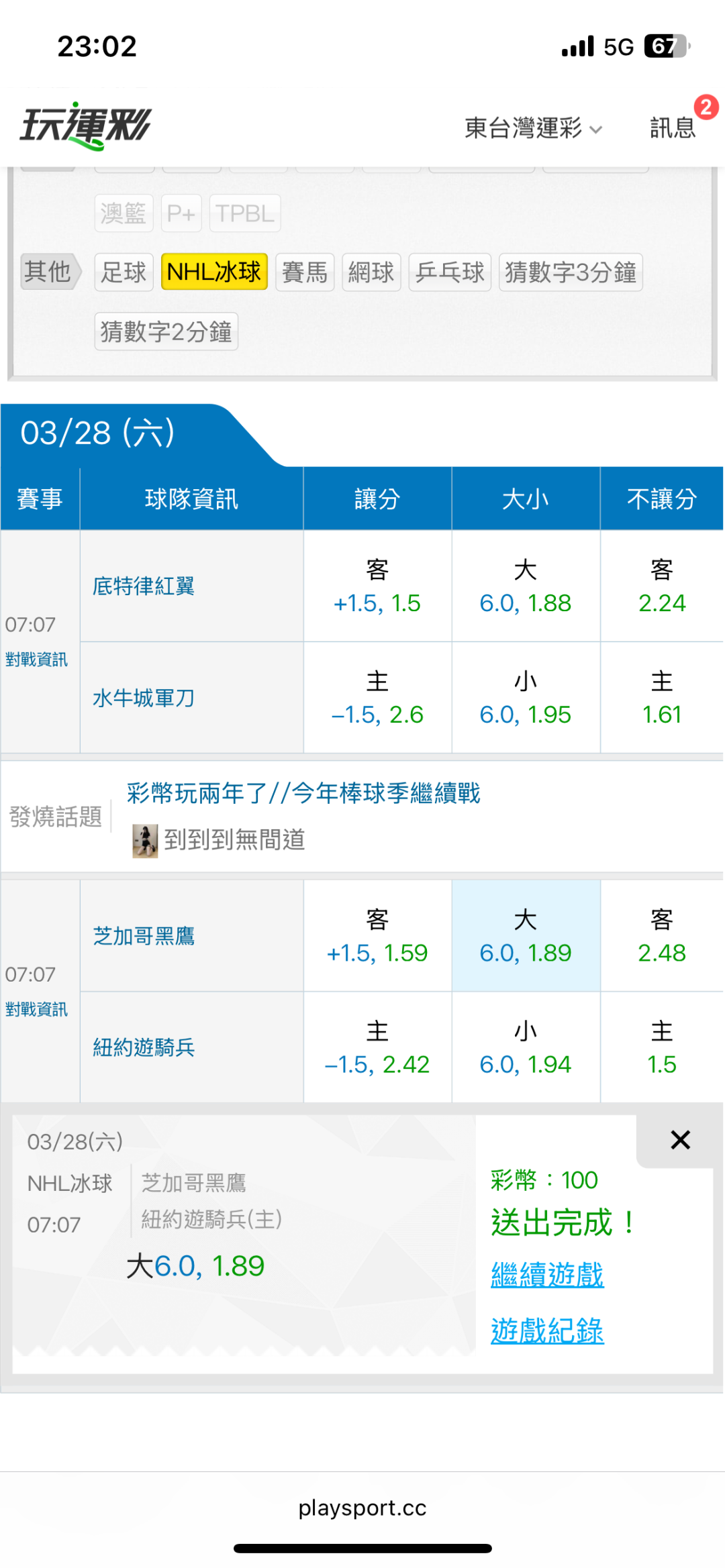Open the 乒乓球 tab

[449, 272]
